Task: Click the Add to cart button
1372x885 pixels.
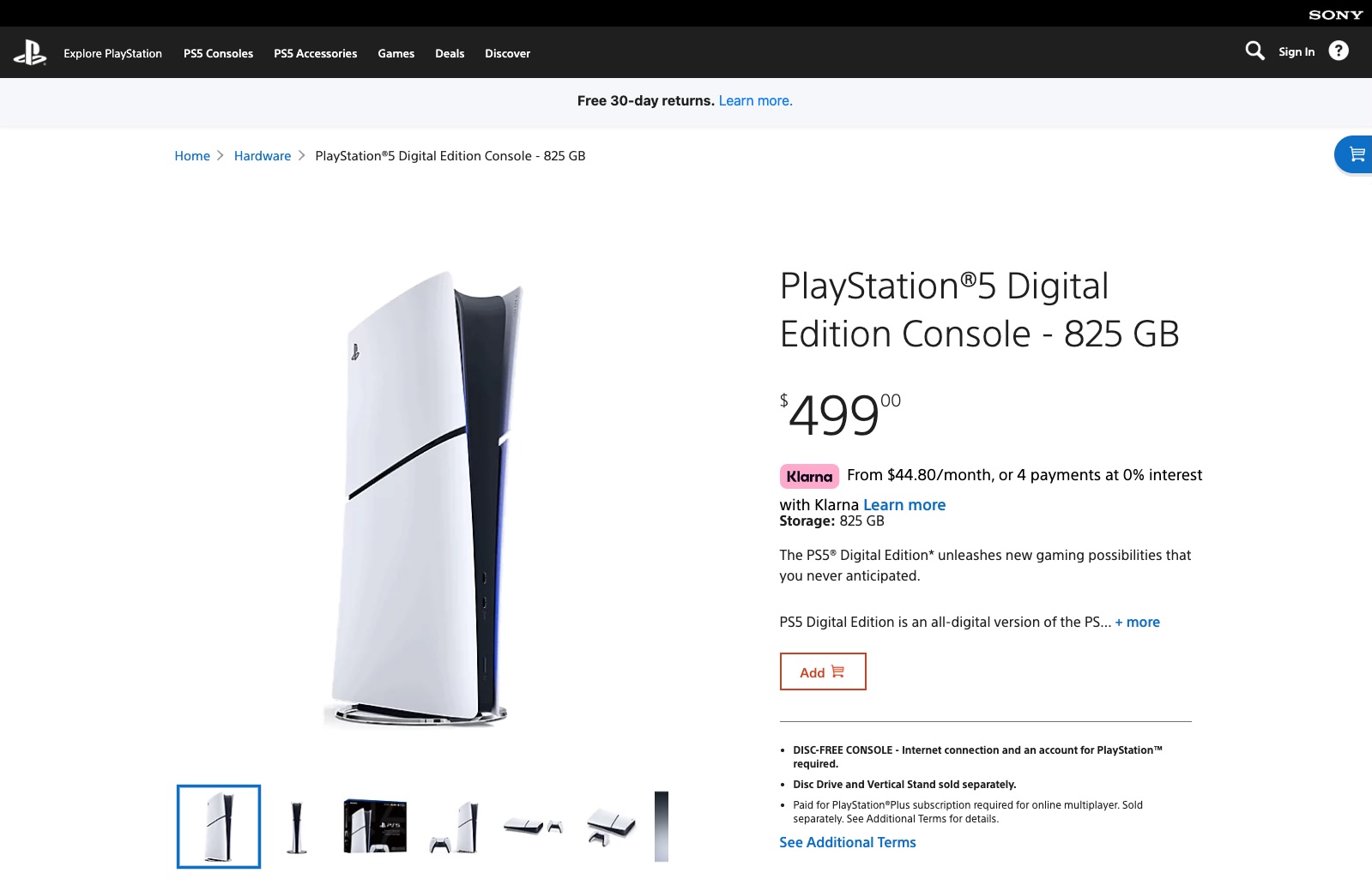Action: click(x=822, y=671)
